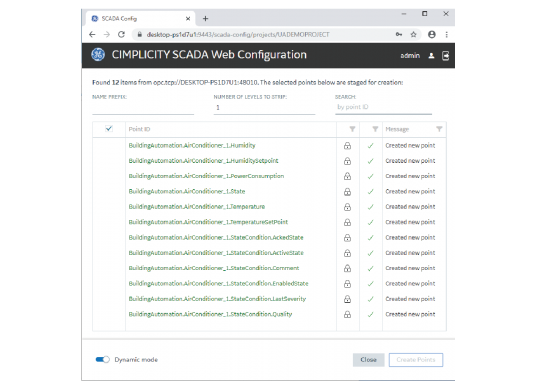Click the saved passwords key icon
The image size is (536, 390).
[x=399, y=34]
